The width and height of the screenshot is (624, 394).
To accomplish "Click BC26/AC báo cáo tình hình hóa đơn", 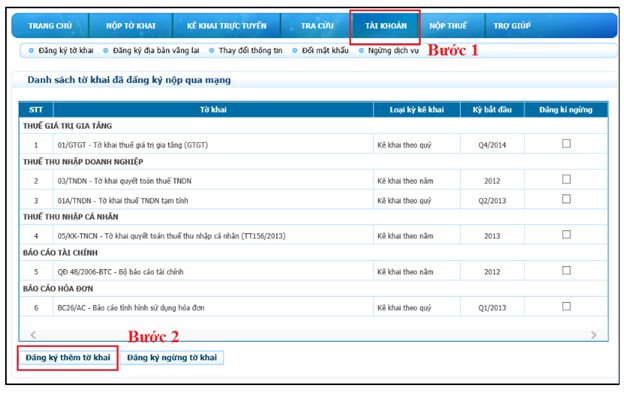I will (131, 308).
